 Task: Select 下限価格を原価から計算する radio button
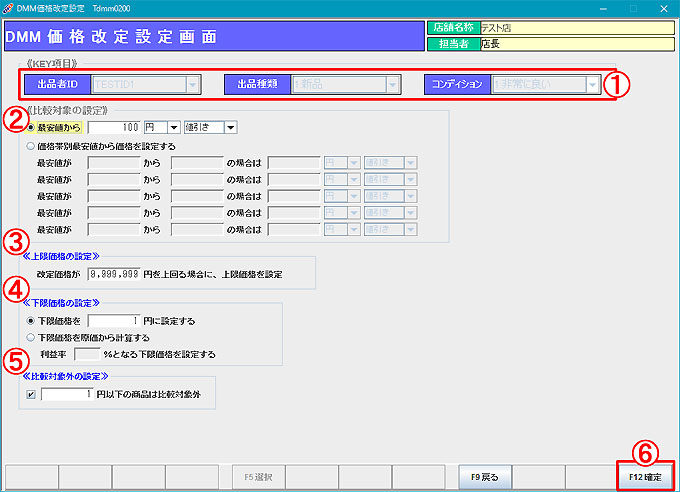click(x=32, y=338)
